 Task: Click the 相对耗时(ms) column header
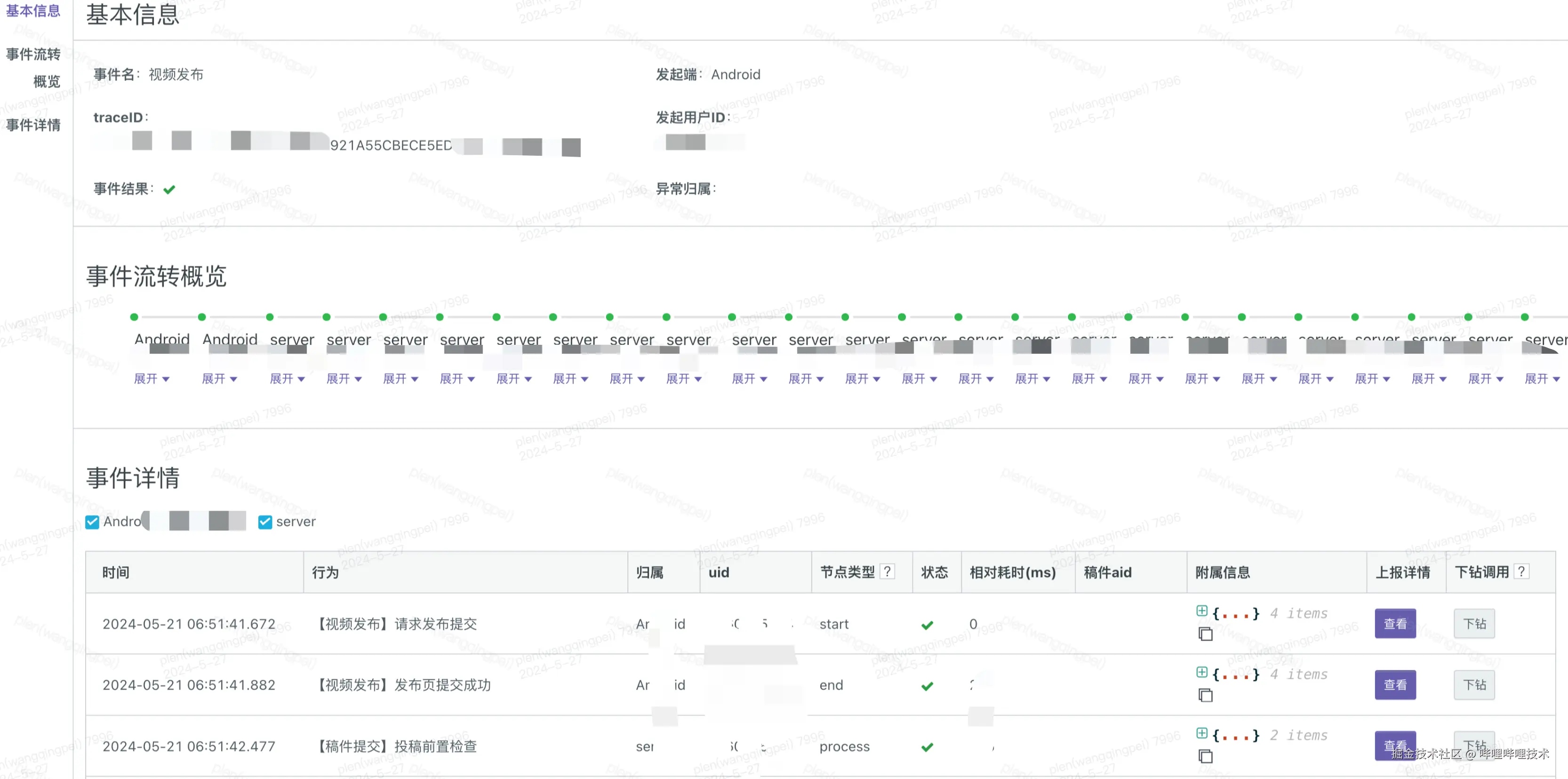click(1012, 572)
